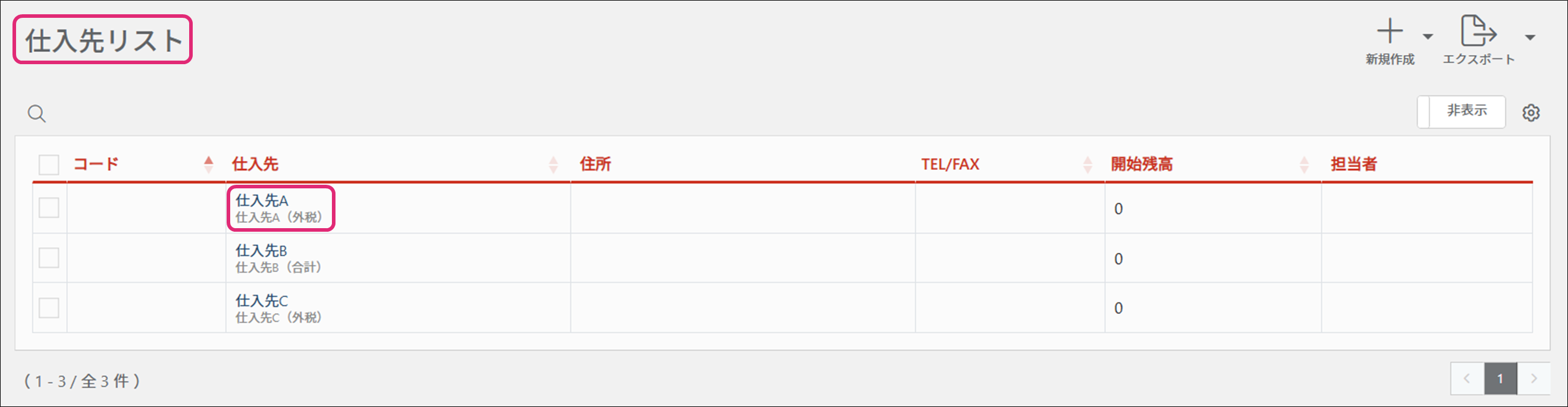Viewport: 1568px width, 407px height.
Task: Sort by TEL/FAX column arrows
Action: (1087, 164)
